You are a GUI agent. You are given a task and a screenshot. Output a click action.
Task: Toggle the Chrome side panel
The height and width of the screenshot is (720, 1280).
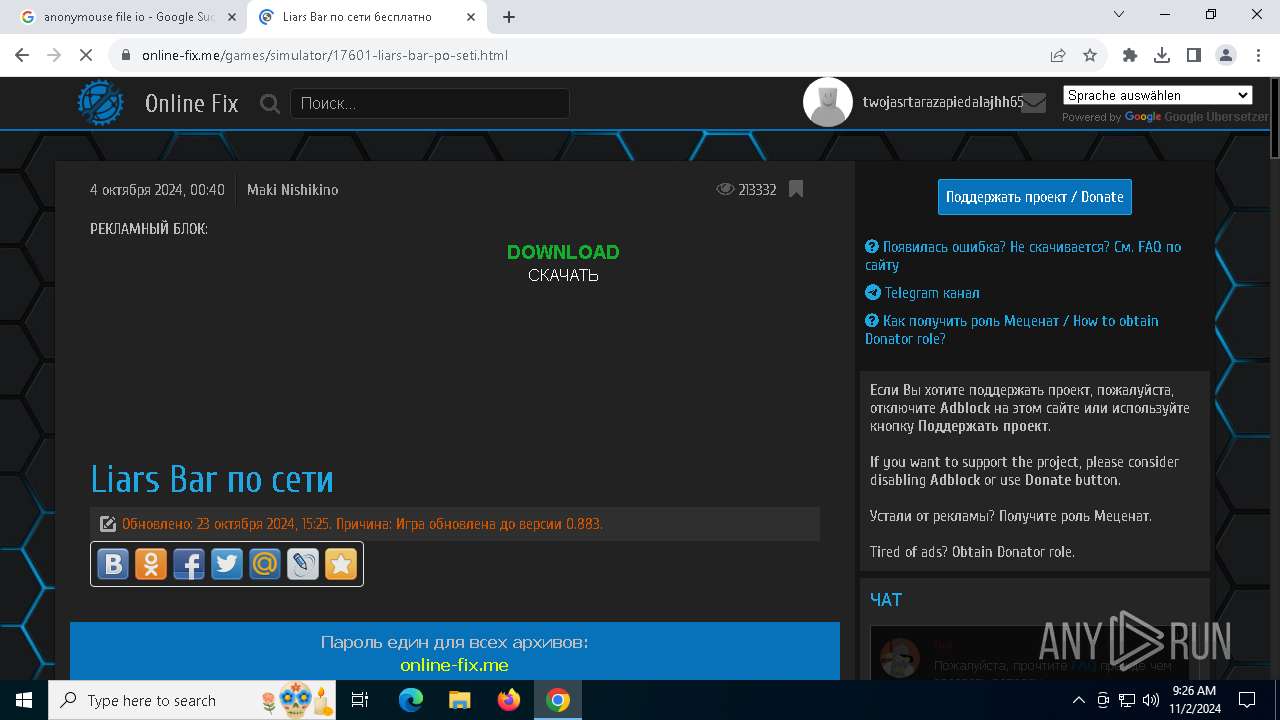tap(1194, 55)
